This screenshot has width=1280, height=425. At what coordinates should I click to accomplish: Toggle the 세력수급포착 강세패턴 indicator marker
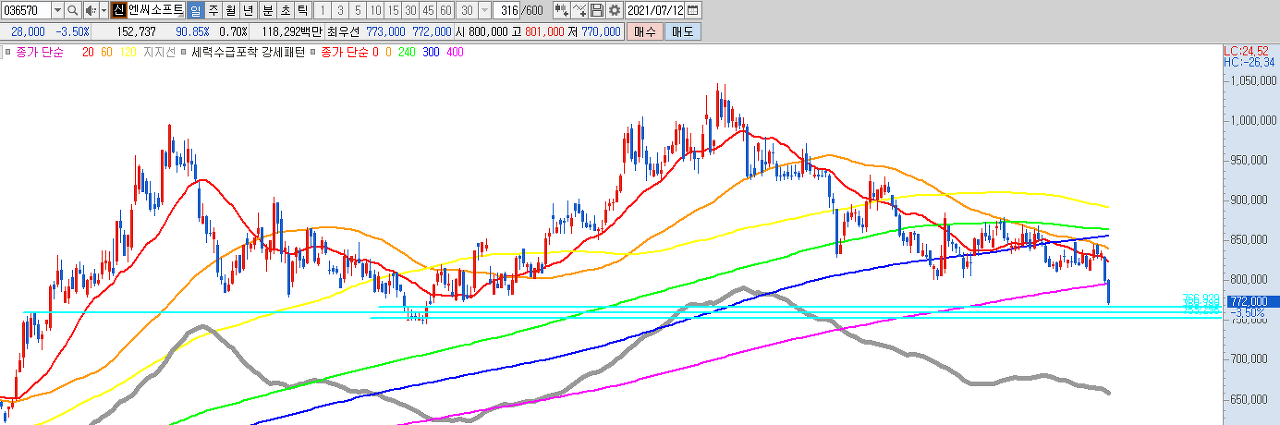tap(183, 51)
